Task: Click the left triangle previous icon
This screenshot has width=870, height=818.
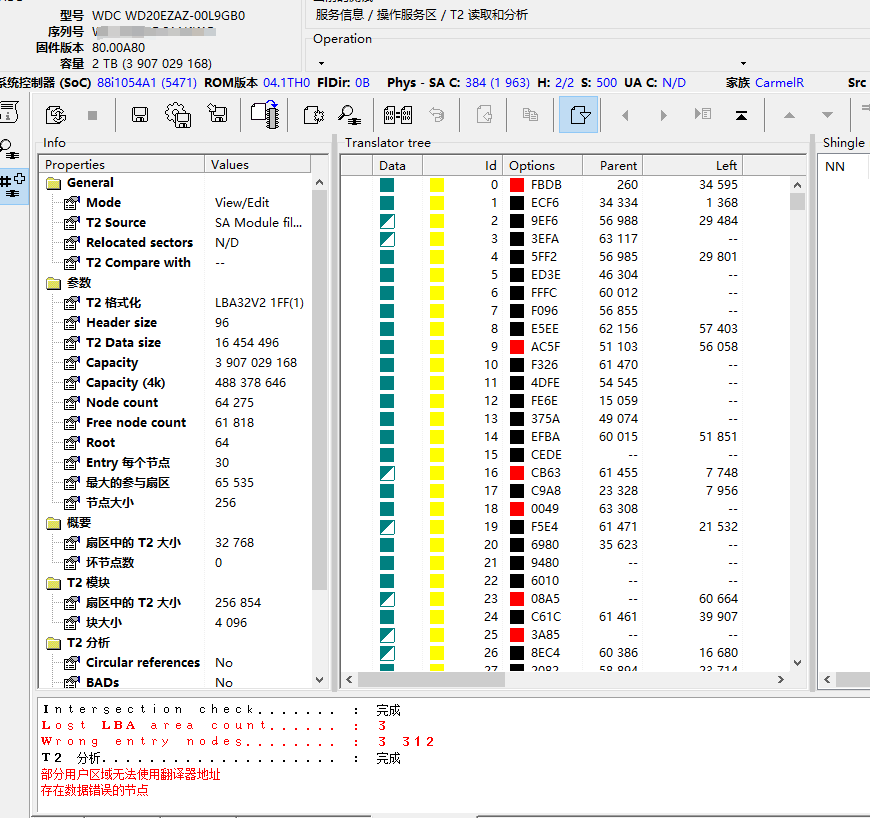Action: [625, 115]
